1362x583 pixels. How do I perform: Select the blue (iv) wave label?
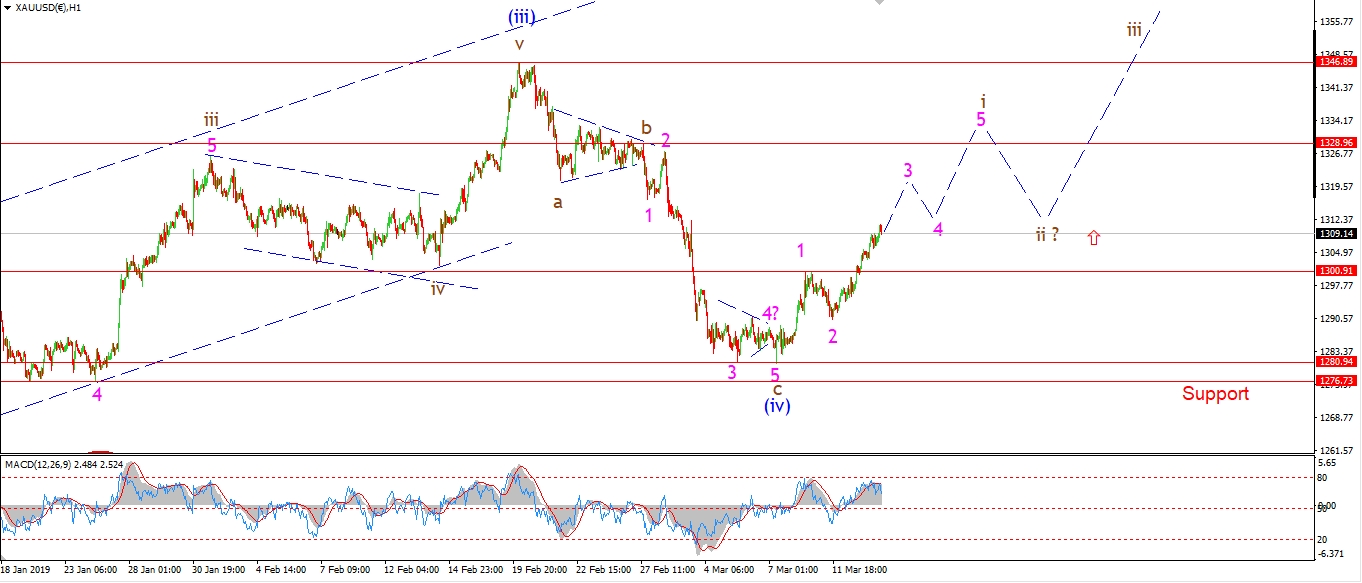click(x=777, y=406)
